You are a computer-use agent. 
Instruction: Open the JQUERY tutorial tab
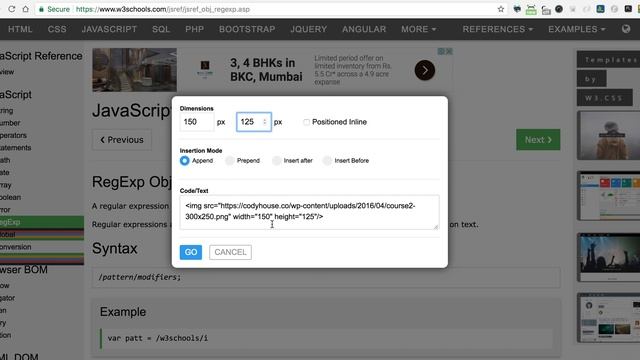(309, 29)
